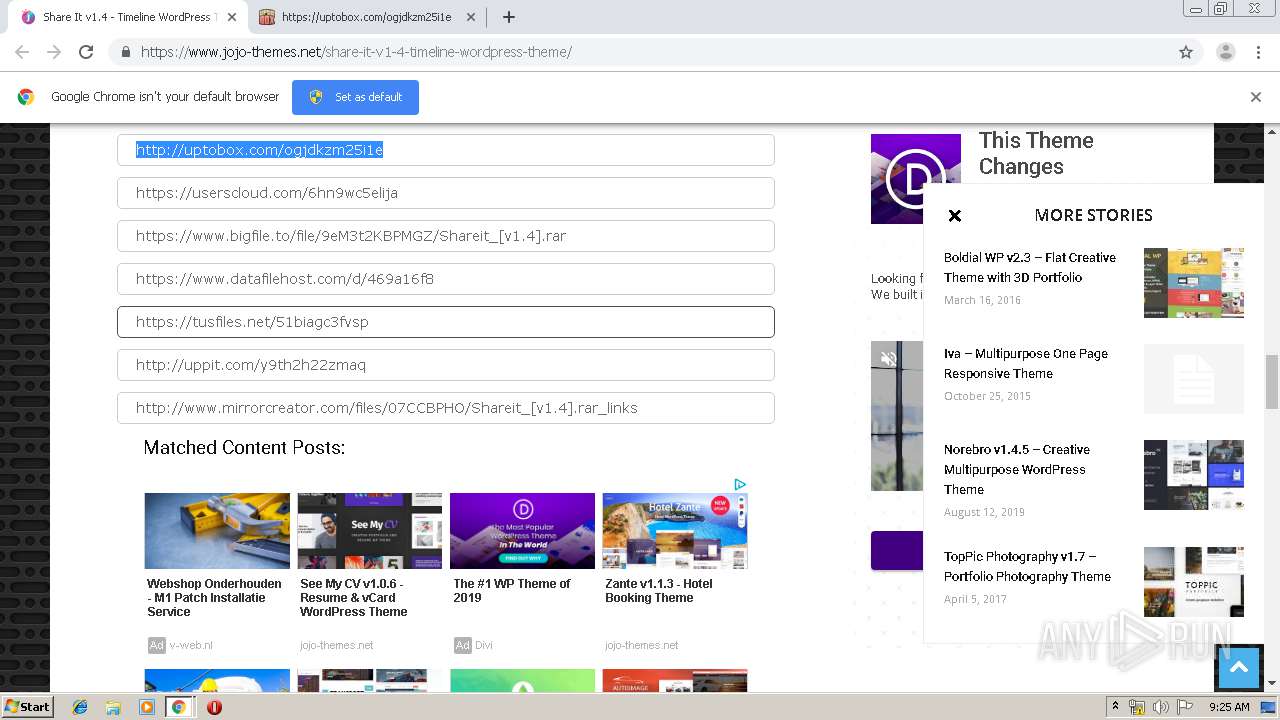Image resolution: width=1280 pixels, height=720 pixels.
Task: Reload the current page
Action: coord(86,52)
